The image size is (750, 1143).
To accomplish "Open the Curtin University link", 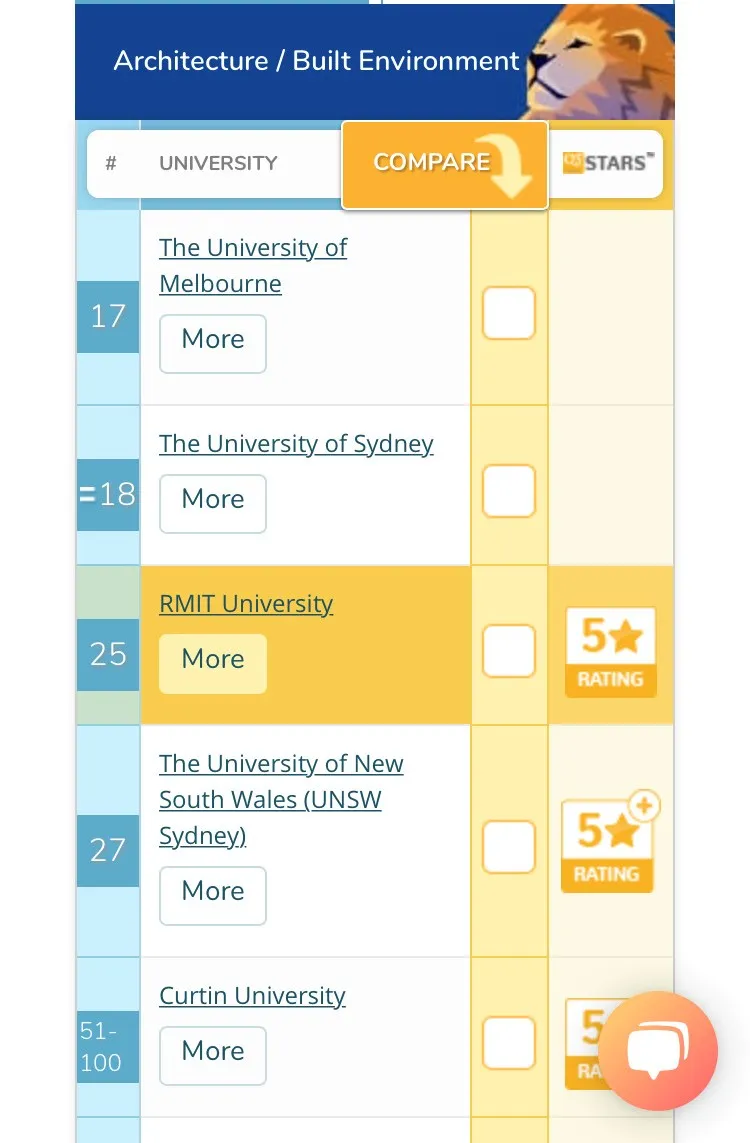I will 252,996.
